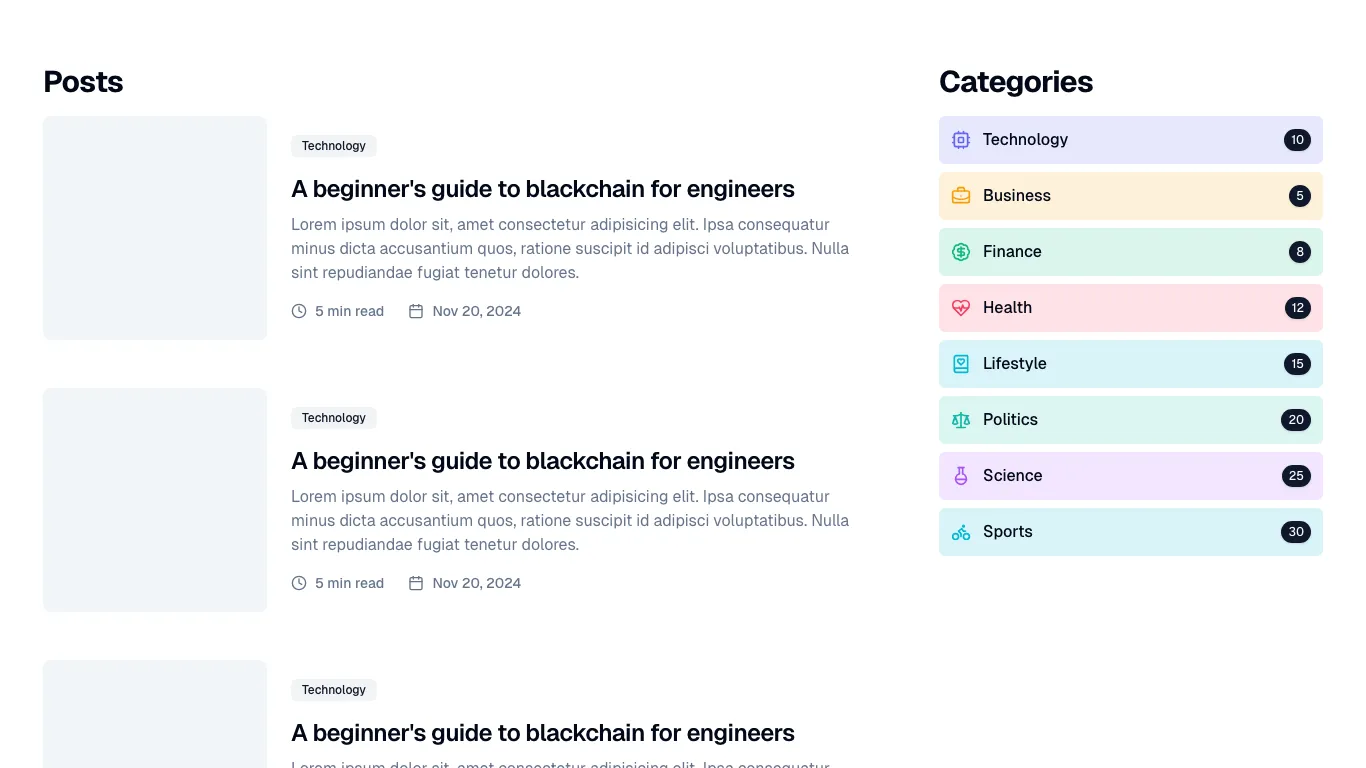Click the Technology tag on the third post

coord(334,690)
